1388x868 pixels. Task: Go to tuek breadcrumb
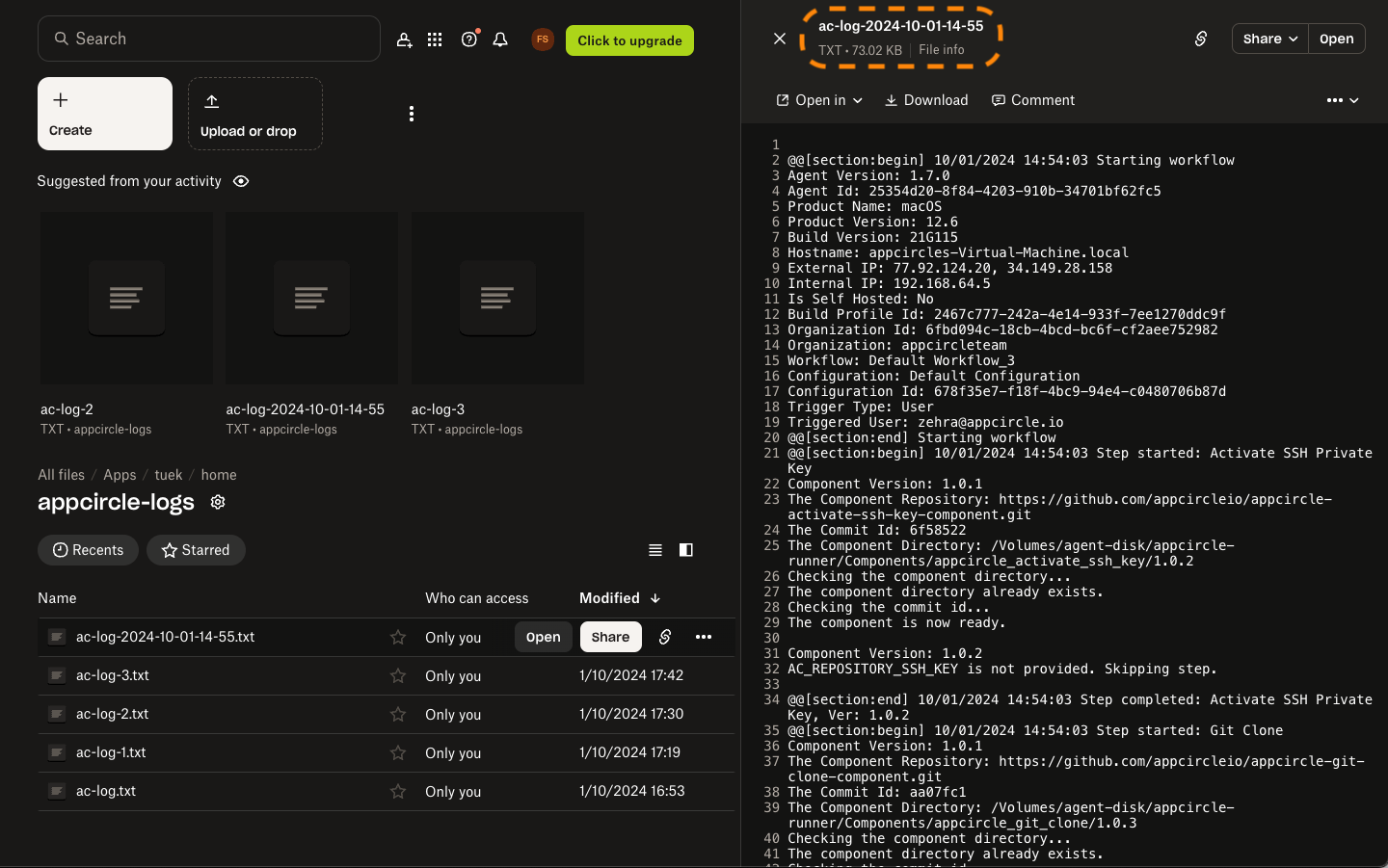[169, 475]
